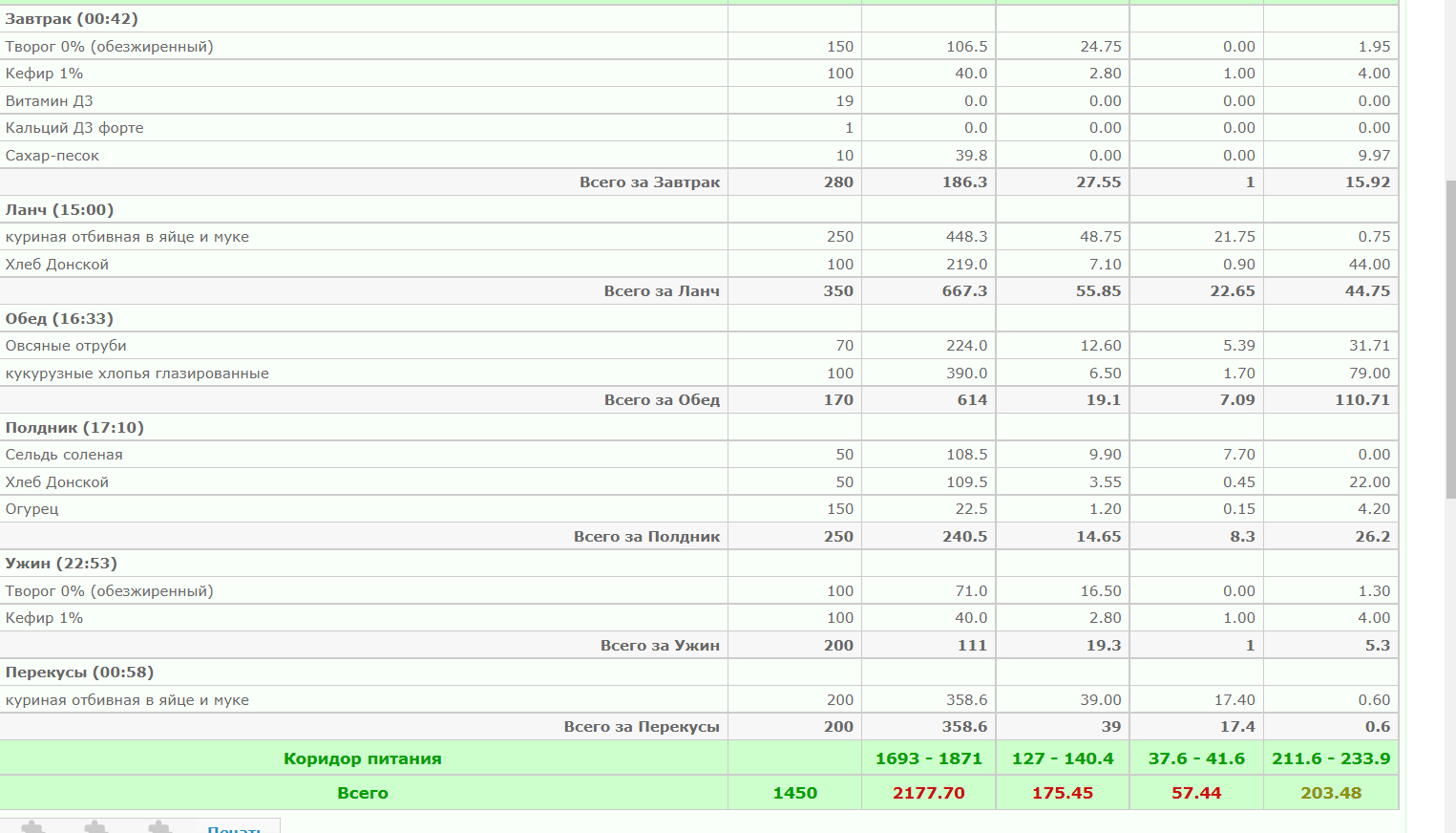The height and width of the screenshot is (833, 1456).
Task: Click the 'Всего за Обед' total label
Action: point(662,399)
